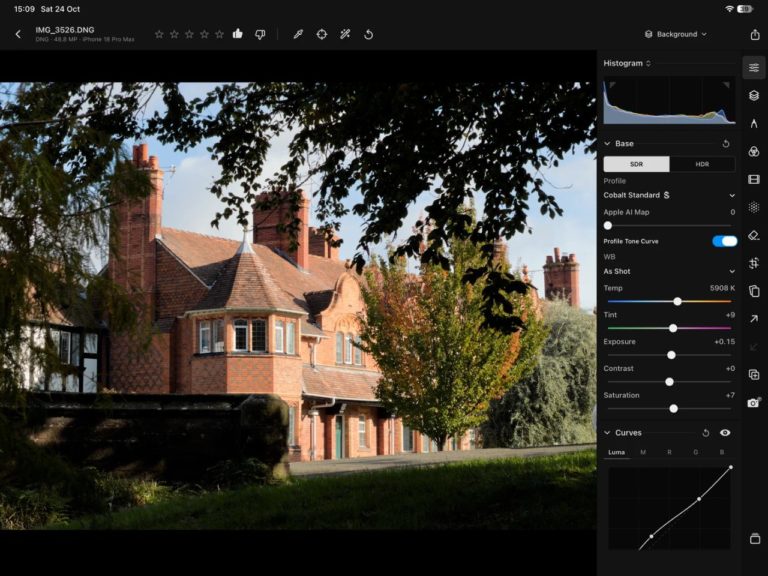Viewport: 768px width, 576px height.
Task: Click the battery indicator in the status bar
Action: [745, 9]
